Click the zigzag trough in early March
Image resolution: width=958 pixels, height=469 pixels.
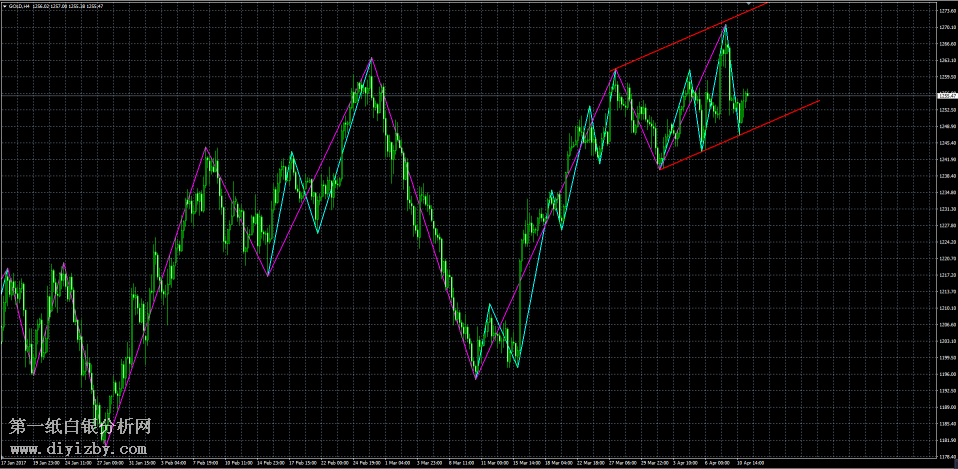pyautogui.click(x=476, y=378)
